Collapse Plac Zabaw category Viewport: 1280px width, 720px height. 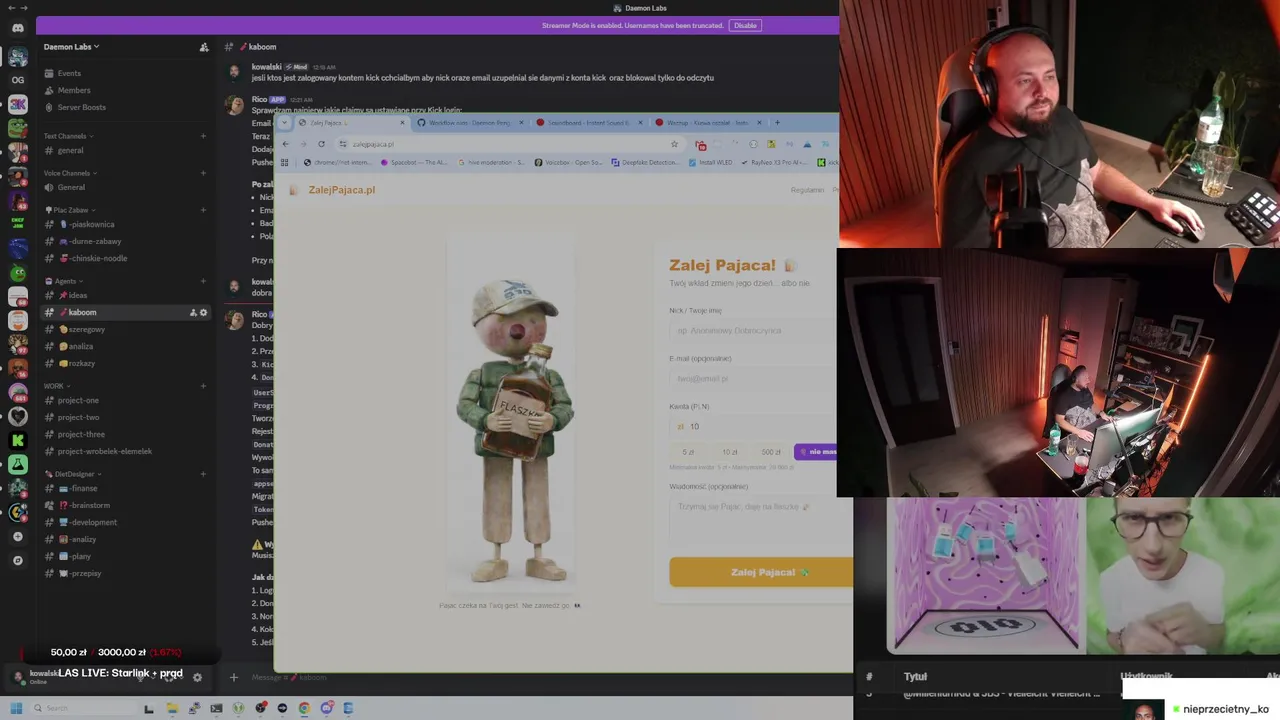[70, 210]
